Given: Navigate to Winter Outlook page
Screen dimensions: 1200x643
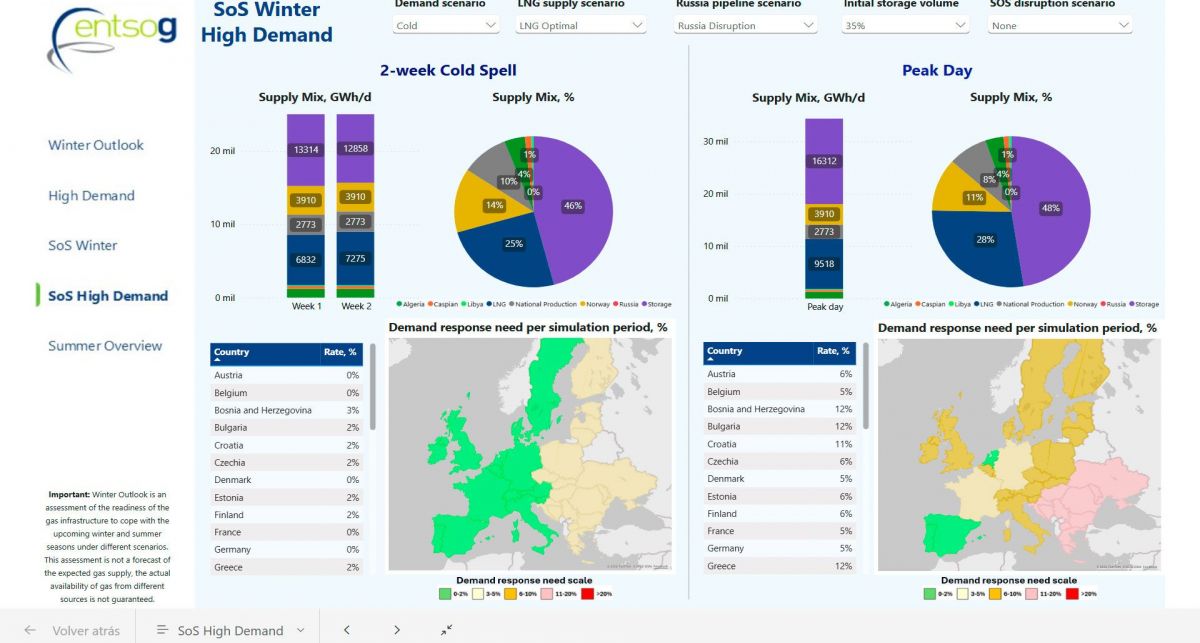Looking at the screenshot, I should click(96, 145).
